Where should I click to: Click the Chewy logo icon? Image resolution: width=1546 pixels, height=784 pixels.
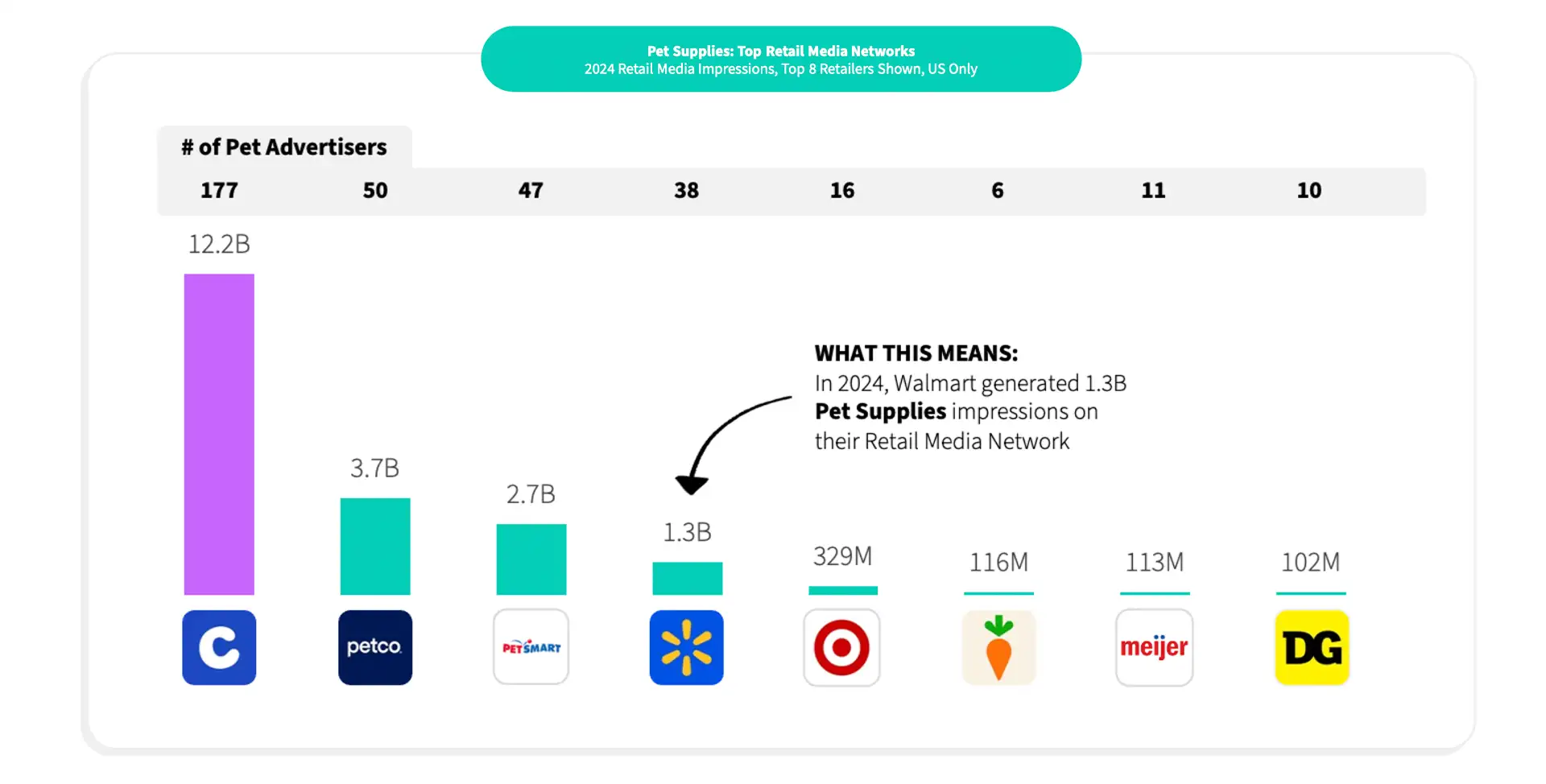[219, 647]
